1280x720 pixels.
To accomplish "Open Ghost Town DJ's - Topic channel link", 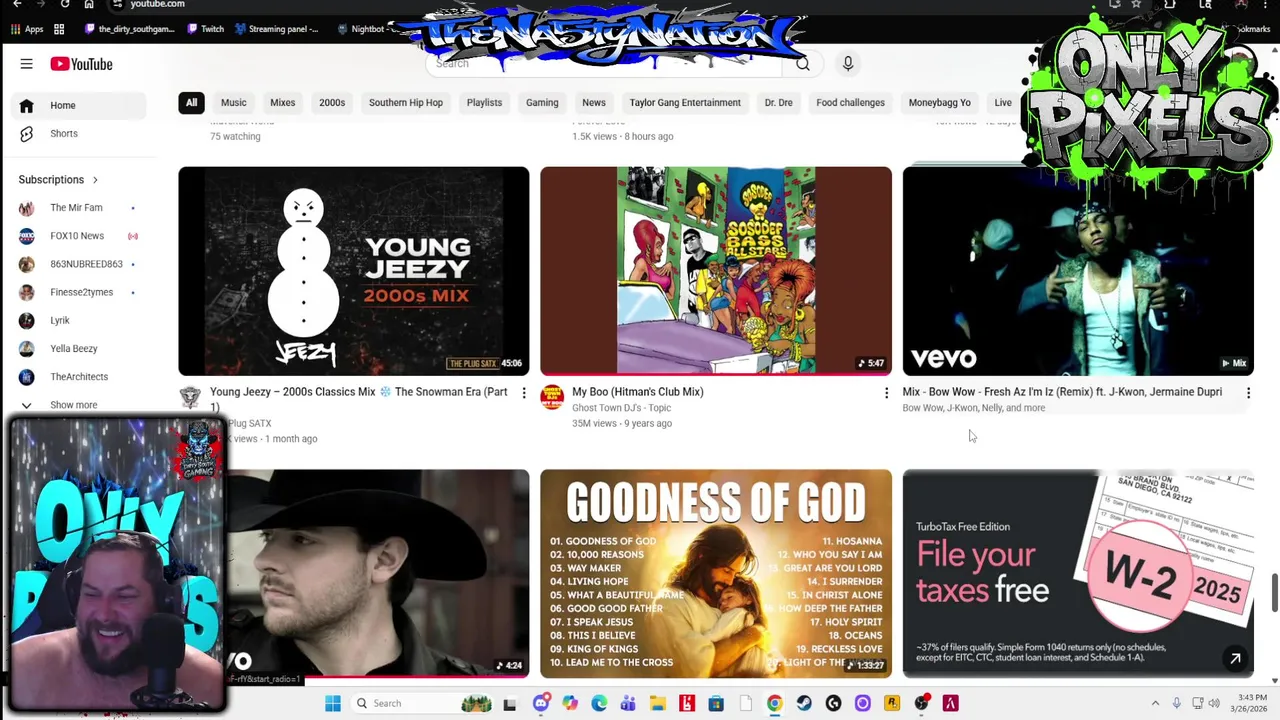I will pyautogui.click(x=621, y=408).
